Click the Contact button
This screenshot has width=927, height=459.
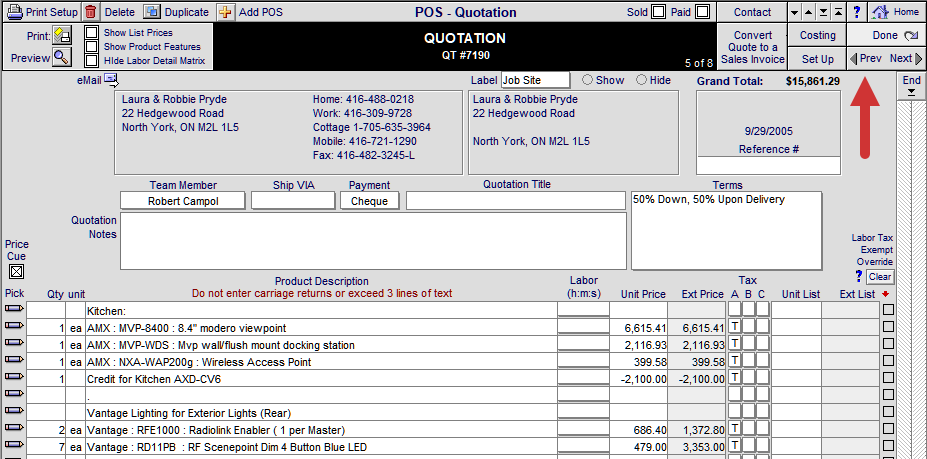click(x=752, y=12)
